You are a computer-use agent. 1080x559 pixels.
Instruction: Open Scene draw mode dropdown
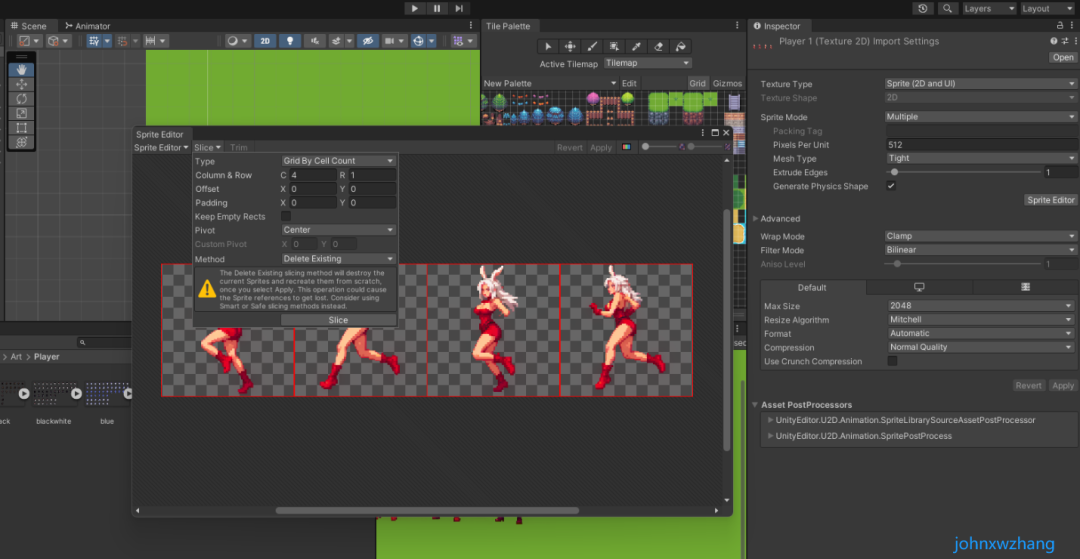[x=238, y=41]
